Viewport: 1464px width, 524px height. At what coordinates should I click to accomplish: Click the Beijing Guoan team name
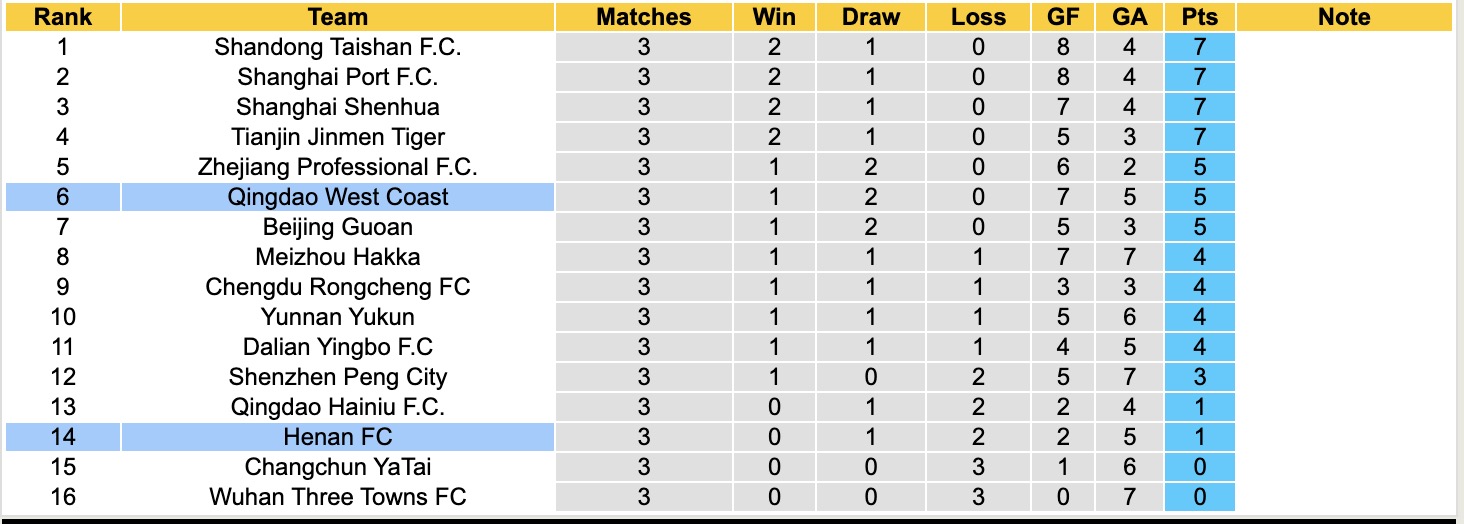(x=338, y=227)
